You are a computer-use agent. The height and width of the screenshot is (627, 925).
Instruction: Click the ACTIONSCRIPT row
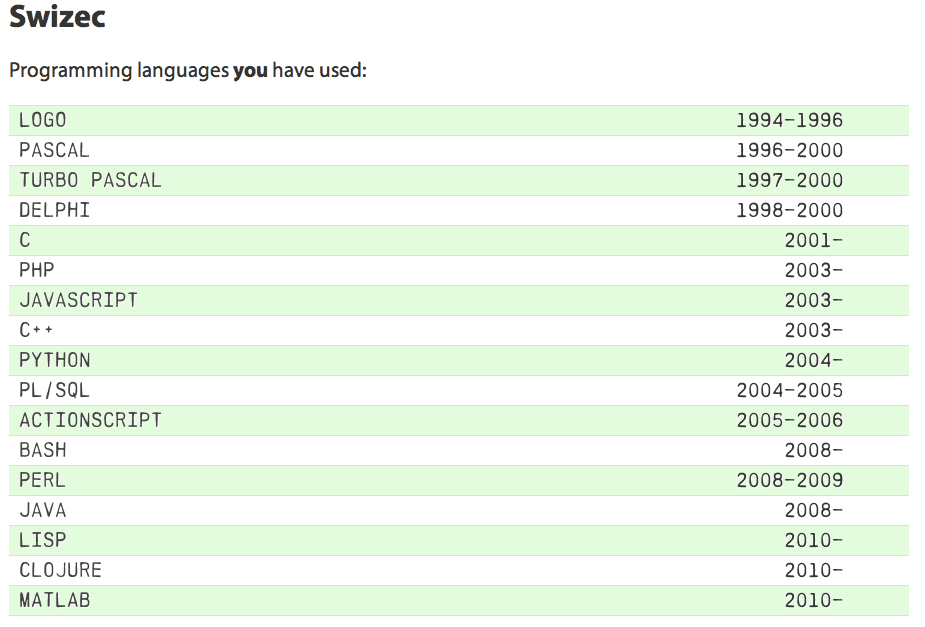point(459,421)
